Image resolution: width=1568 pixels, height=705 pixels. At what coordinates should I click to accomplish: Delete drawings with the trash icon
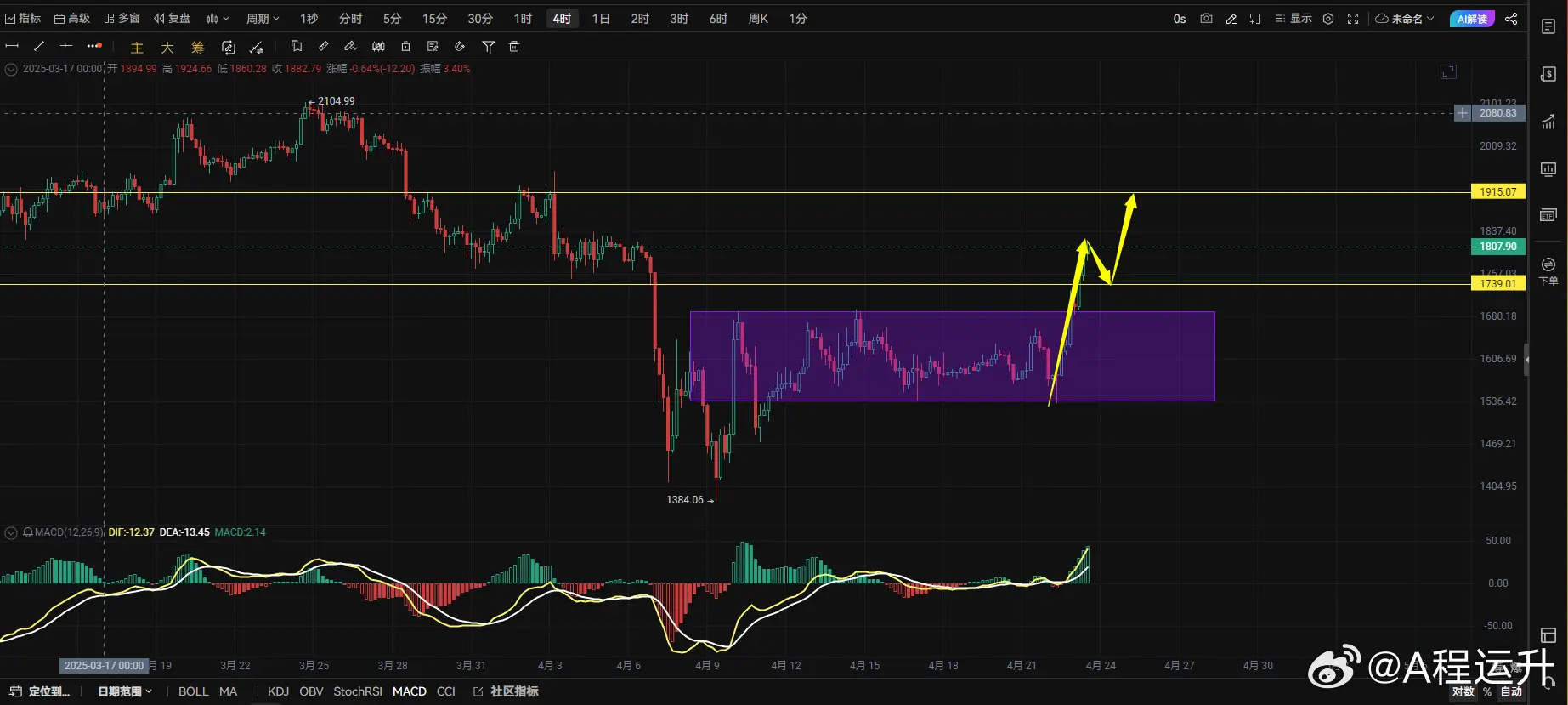514,46
